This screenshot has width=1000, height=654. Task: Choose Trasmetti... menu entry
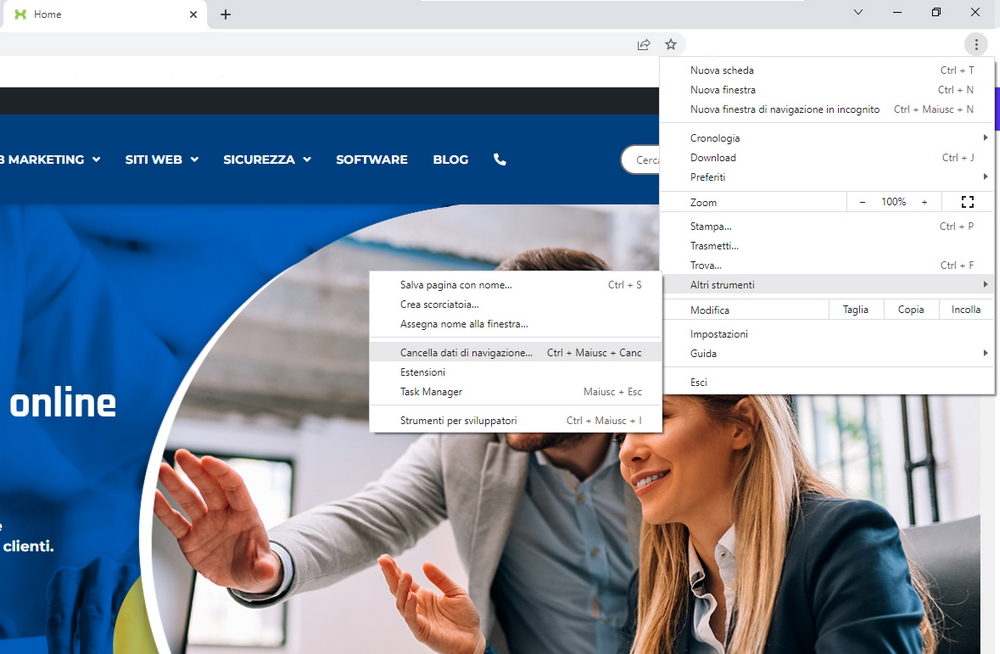click(x=827, y=246)
